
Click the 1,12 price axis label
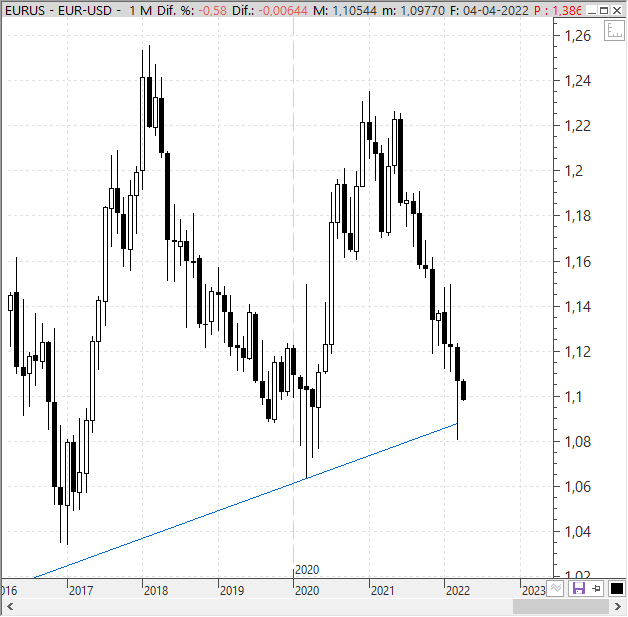[x=578, y=352]
